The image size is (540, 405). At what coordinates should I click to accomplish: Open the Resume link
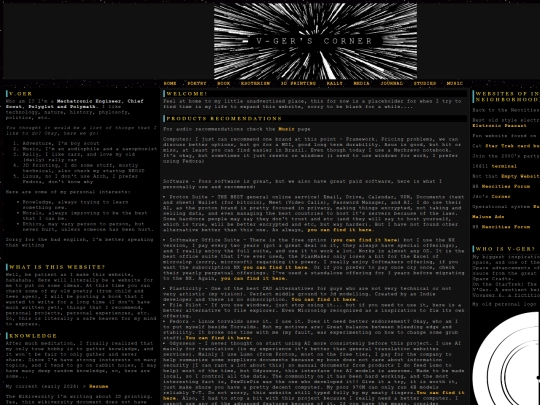click(98, 386)
